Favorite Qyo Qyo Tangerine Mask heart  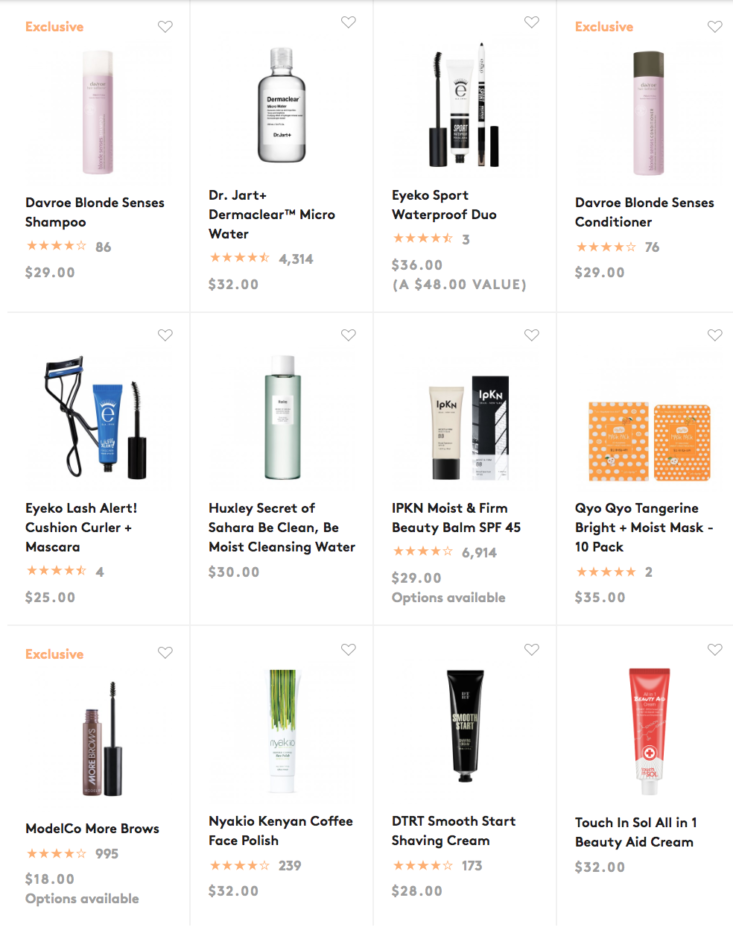point(715,335)
